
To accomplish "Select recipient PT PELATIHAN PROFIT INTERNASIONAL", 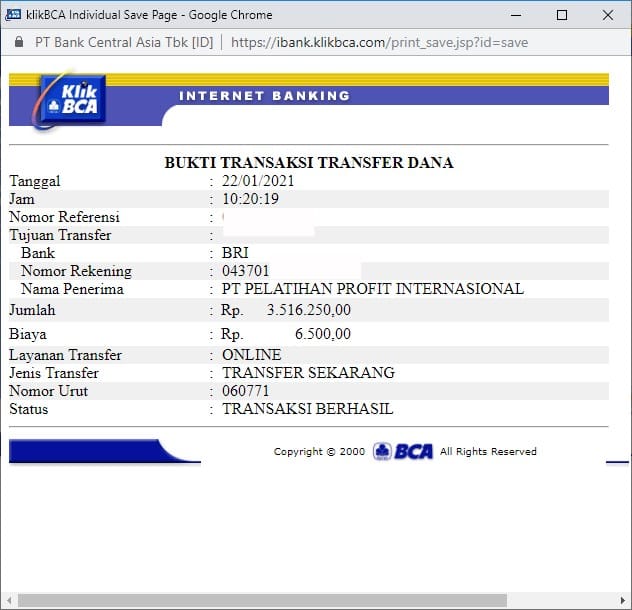I will click(373, 289).
